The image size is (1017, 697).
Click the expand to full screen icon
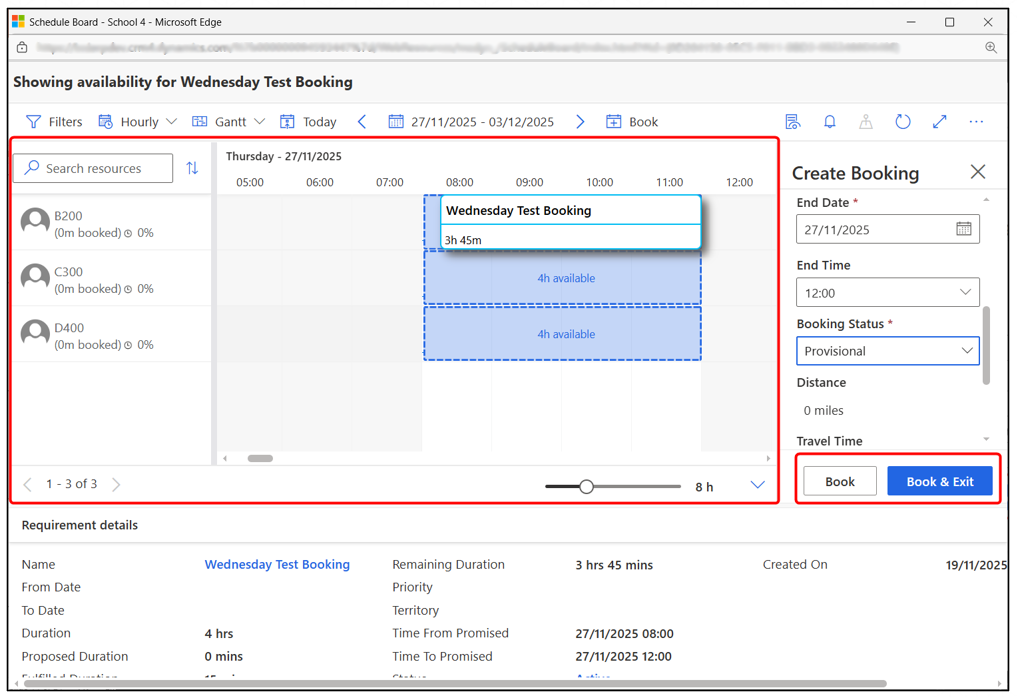point(939,122)
